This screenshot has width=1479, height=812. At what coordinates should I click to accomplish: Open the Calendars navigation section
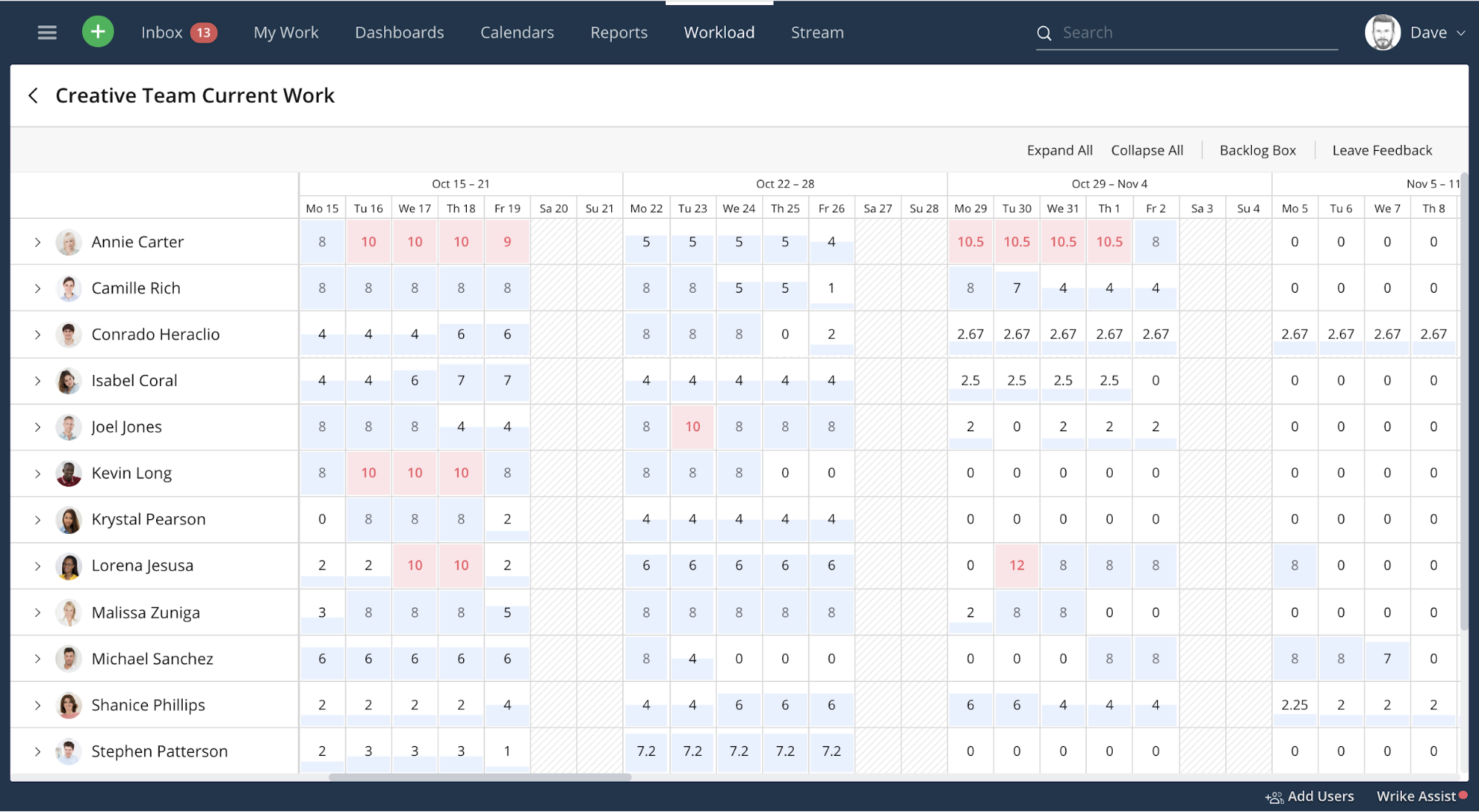click(516, 32)
